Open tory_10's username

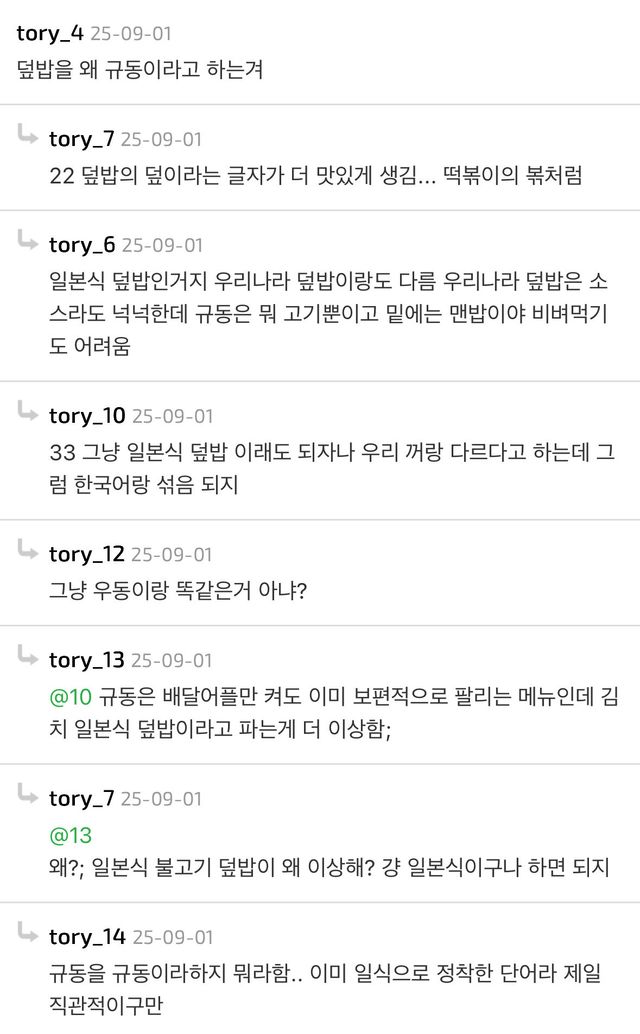87,416
